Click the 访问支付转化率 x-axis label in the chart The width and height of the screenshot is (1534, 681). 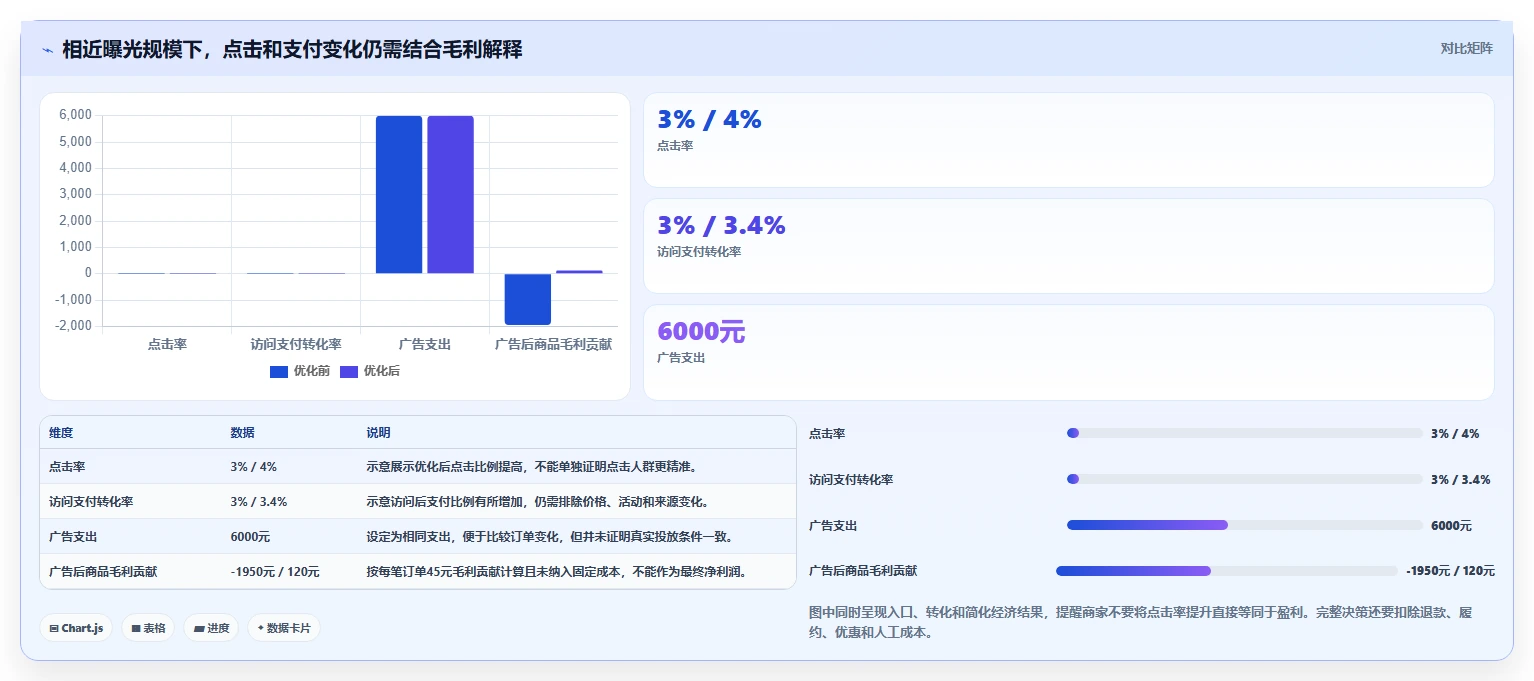coord(296,344)
